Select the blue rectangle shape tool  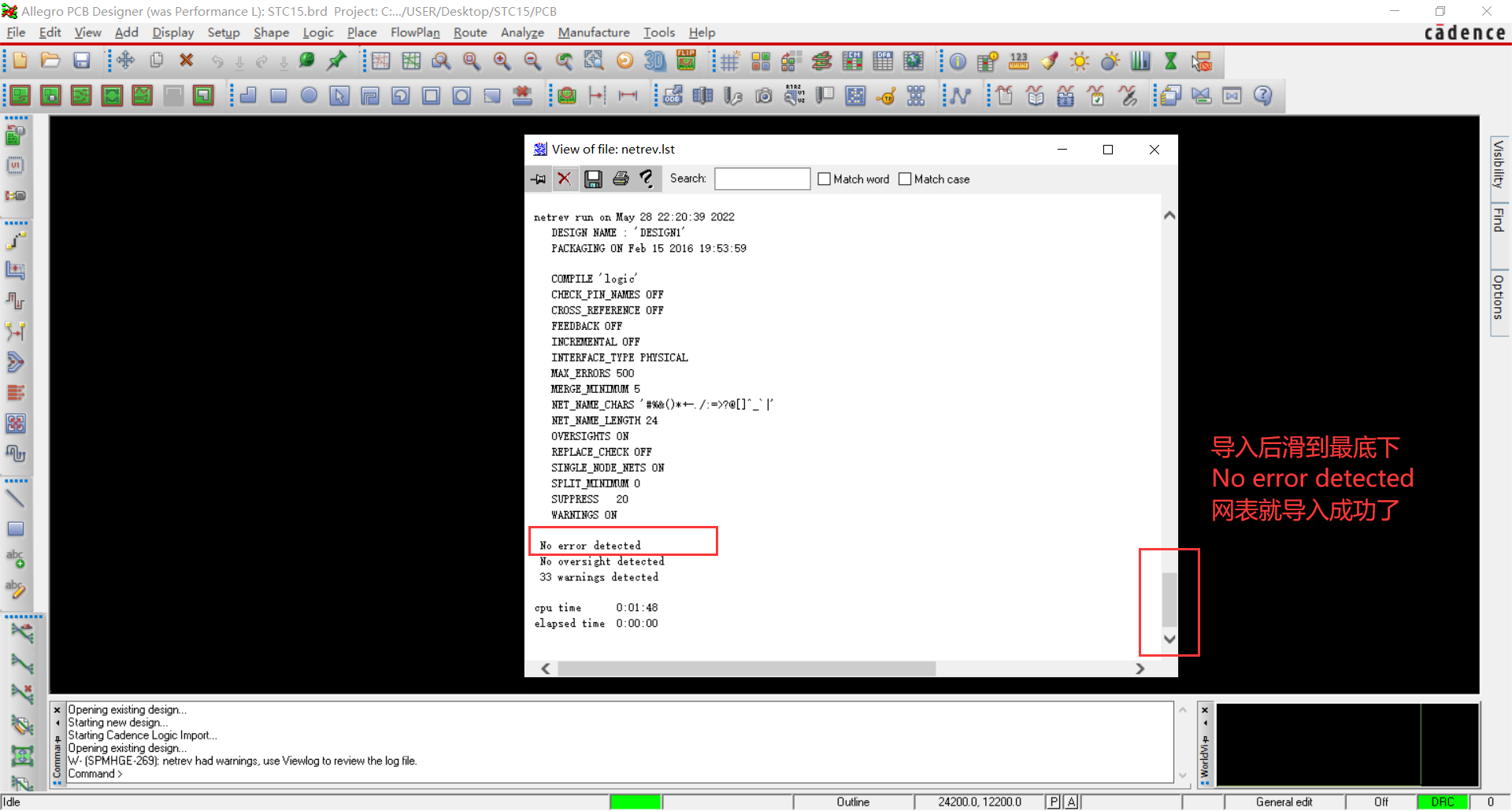click(278, 96)
